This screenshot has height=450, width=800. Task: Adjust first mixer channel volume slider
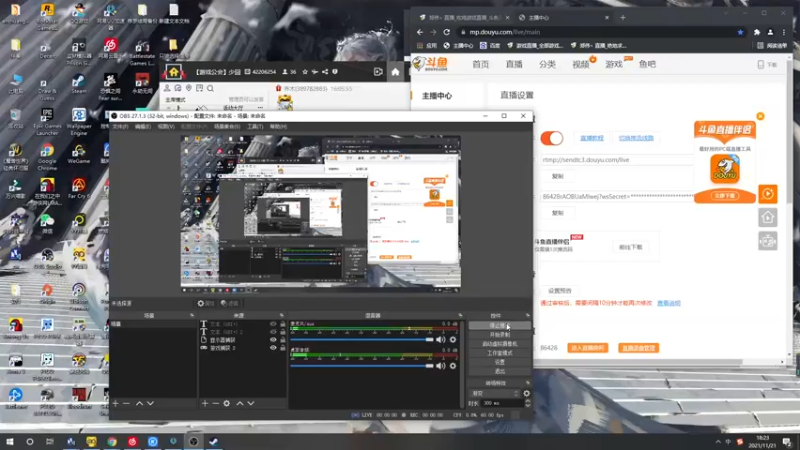click(362, 340)
